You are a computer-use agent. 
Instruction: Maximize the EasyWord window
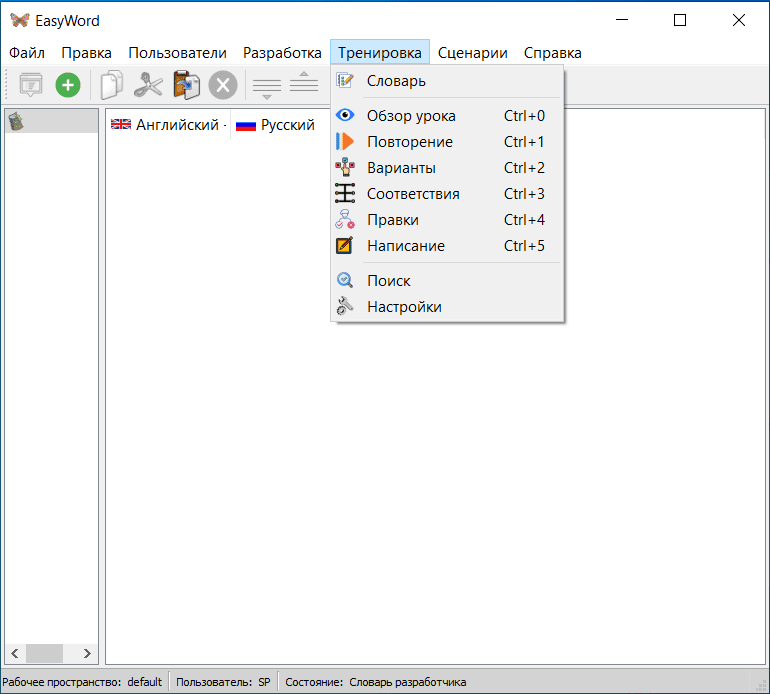click(x=680, y=20)
